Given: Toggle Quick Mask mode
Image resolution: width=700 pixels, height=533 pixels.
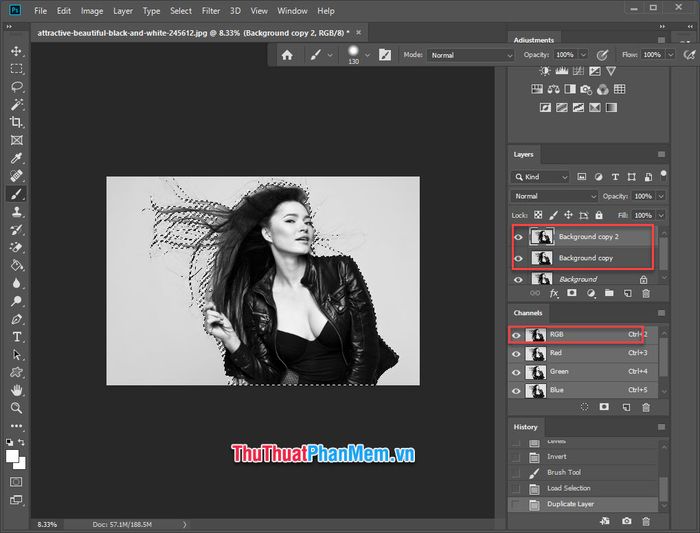Looking at the screenshot, I should tap(16, 482).
